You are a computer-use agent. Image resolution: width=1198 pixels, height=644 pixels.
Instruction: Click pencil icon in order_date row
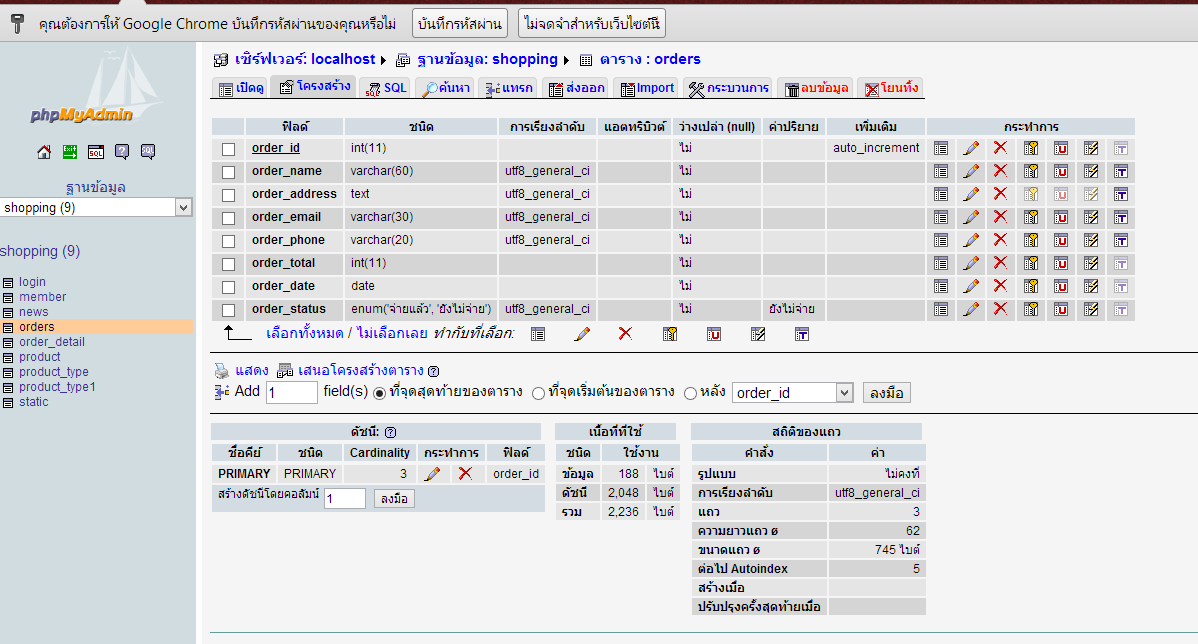click(x=971, y=286)
